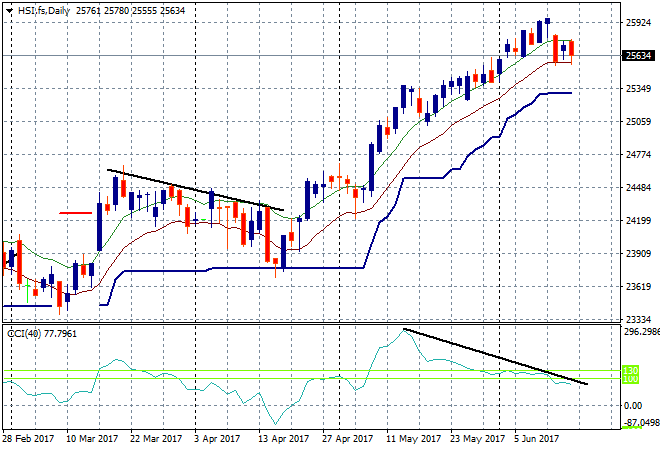This screenshot has width=660, height=450.
Task: Click the 13 Apr 2017 date label
Action: (283, 439)
